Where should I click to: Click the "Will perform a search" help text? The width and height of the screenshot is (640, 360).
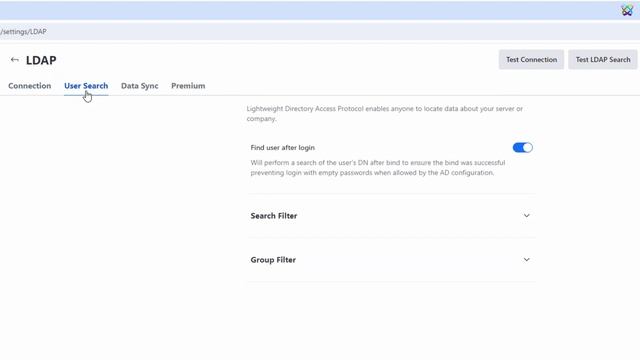click(378, 168)
